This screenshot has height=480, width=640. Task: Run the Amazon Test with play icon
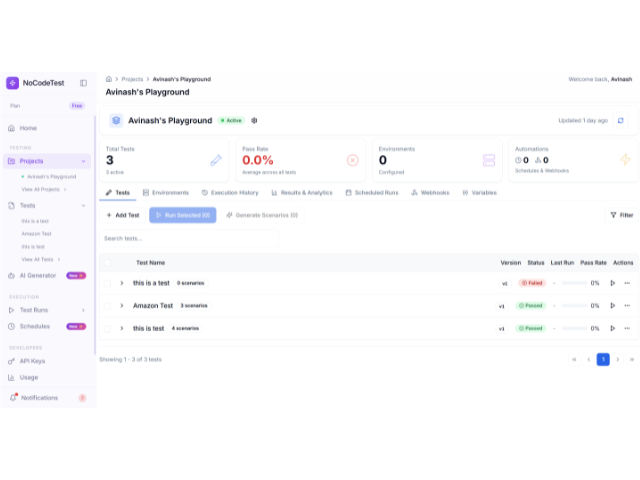pos(613,305)
